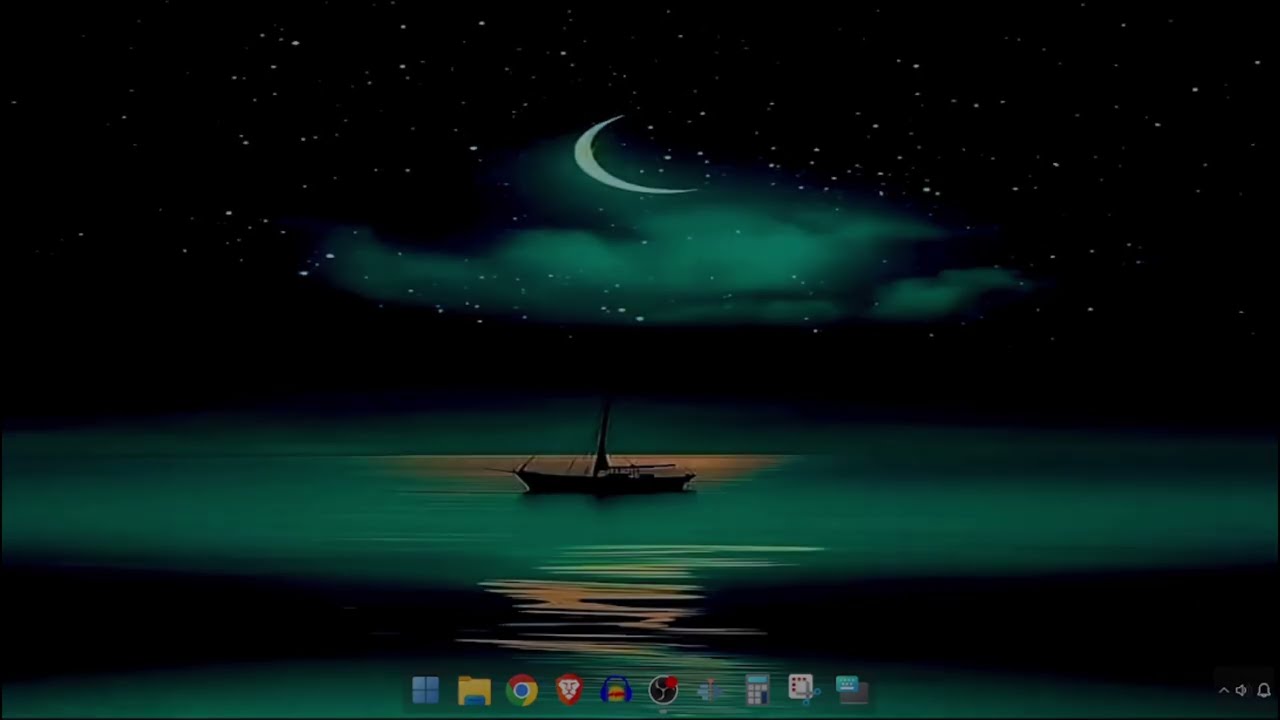Open the Windows Start menu

(425, 690)
